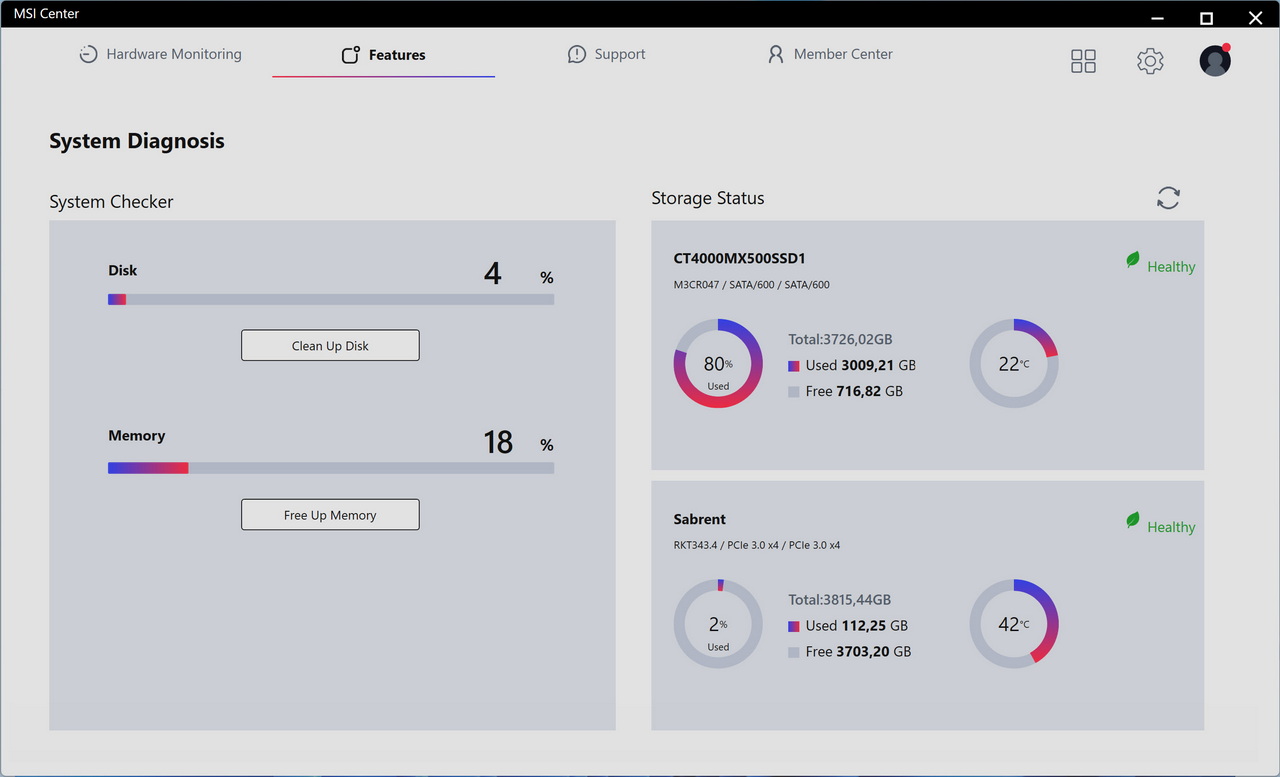The image size is (1280, 777).
Task: Click the Memory usage progress bar
Action: (330, 468)
